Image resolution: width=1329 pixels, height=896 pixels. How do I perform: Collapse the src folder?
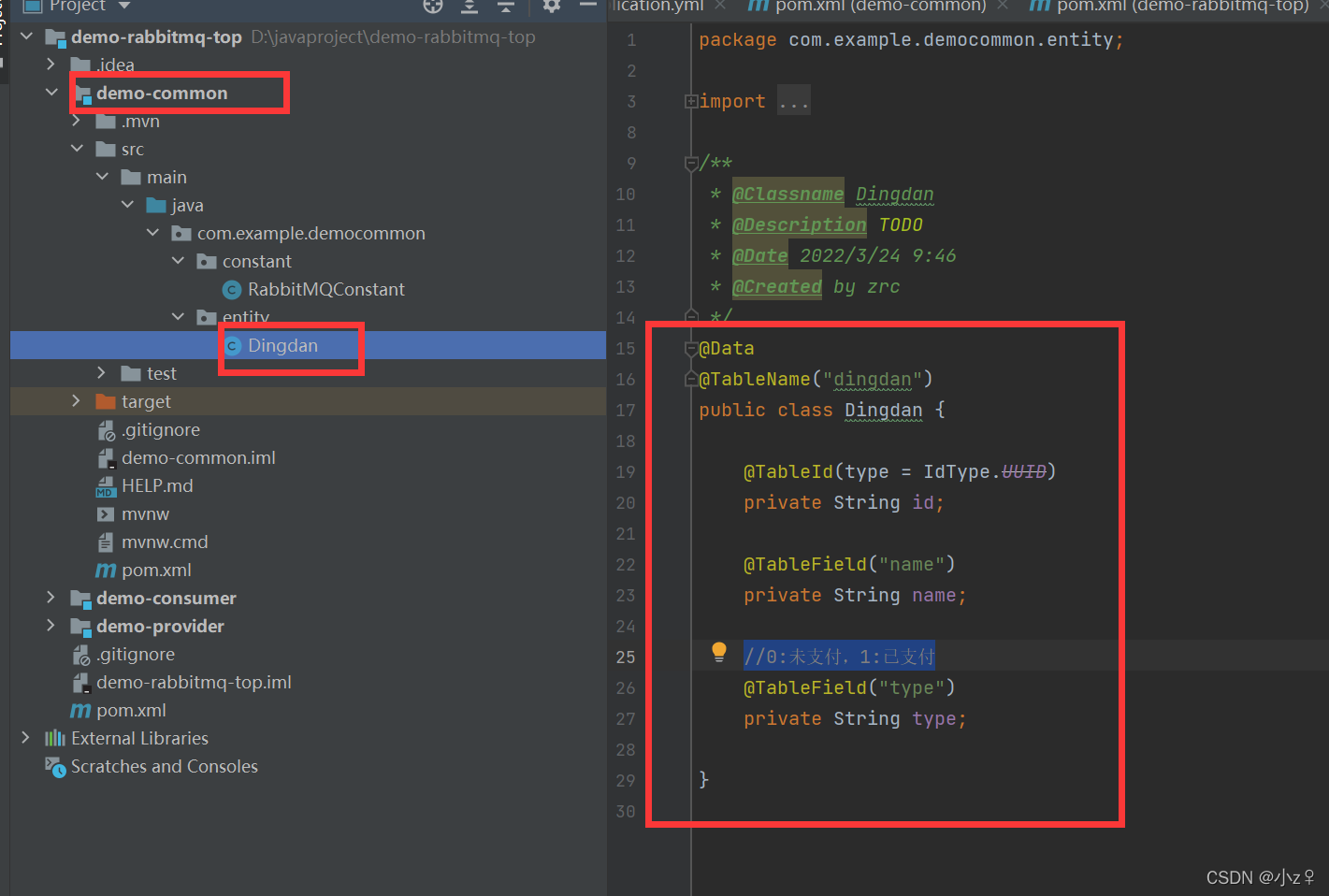pyautogui.click(x=77, y=149)
